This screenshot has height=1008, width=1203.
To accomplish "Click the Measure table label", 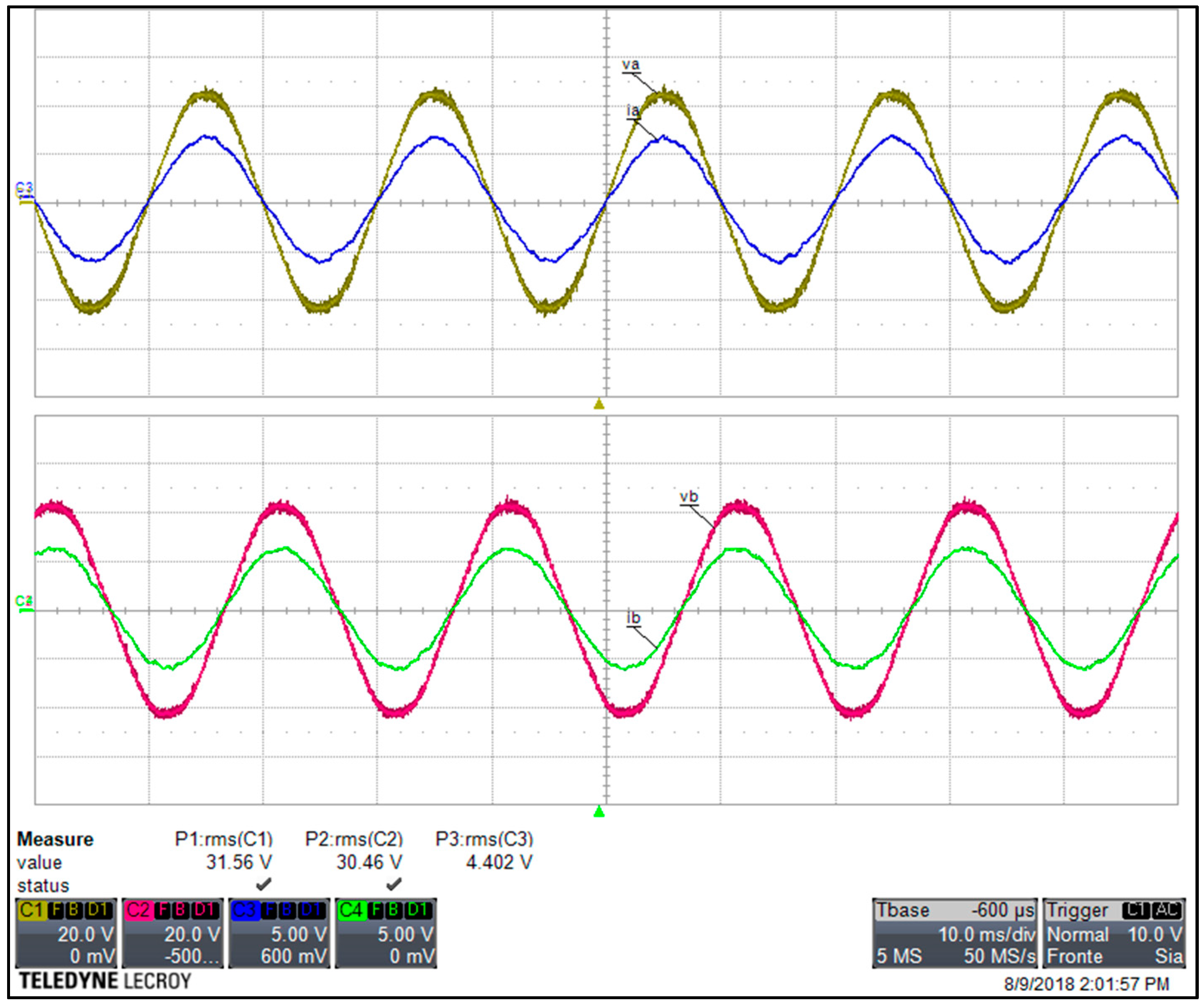I will tap(55, 839).
